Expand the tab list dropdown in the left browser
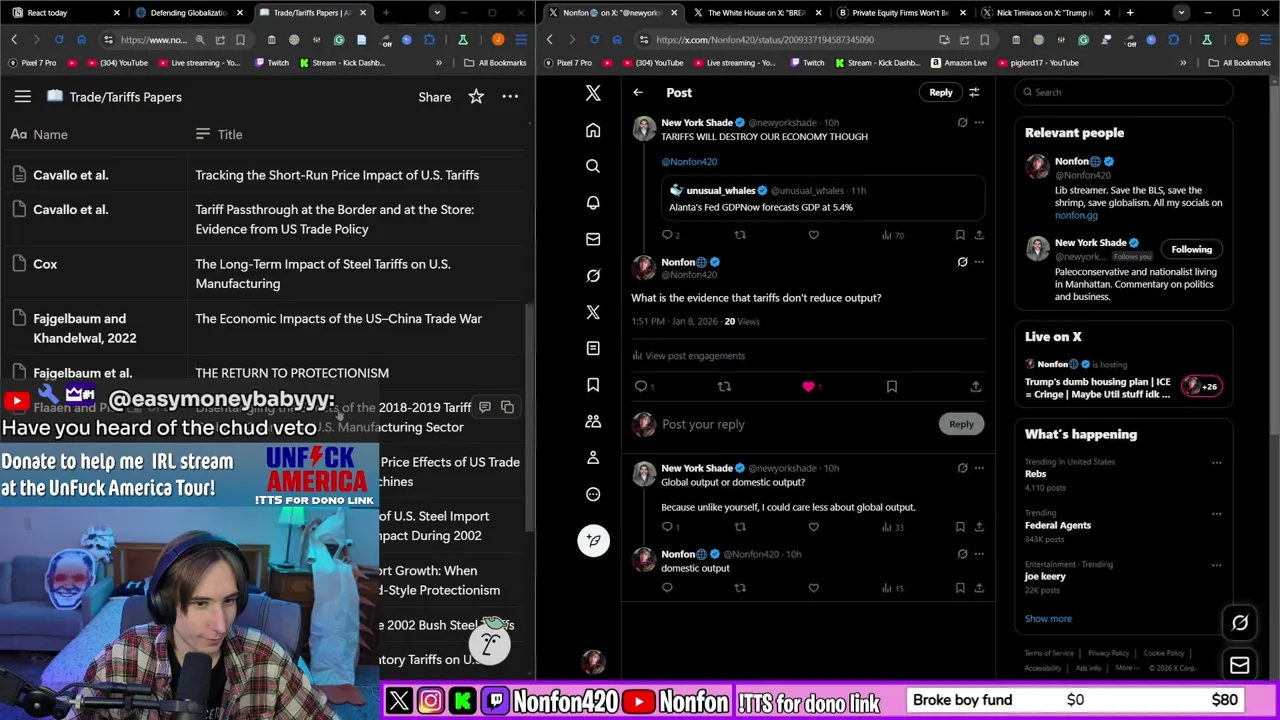 pos(437,13)
